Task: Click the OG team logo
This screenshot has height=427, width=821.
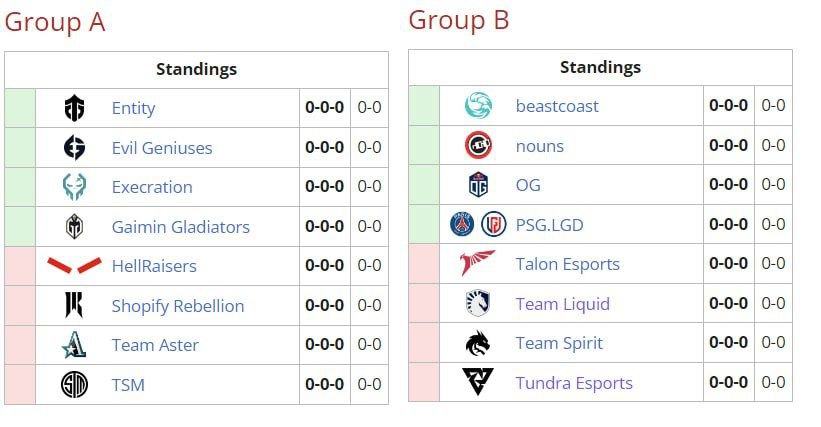Action: tap(479, 185)
